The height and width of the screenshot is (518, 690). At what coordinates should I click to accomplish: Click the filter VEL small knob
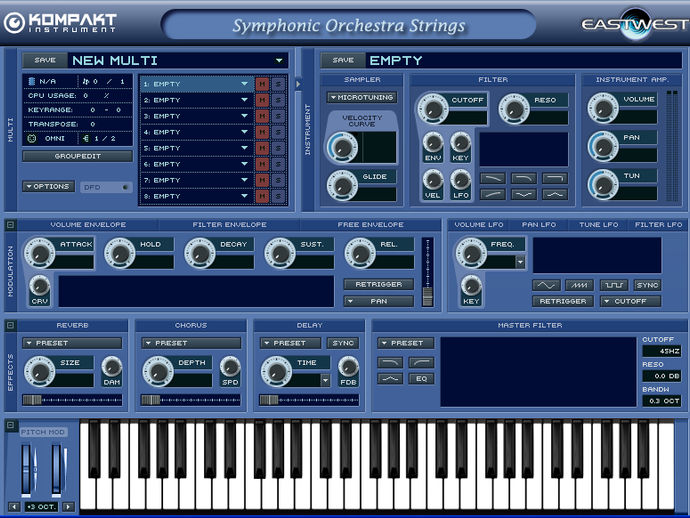pos(433,180)
